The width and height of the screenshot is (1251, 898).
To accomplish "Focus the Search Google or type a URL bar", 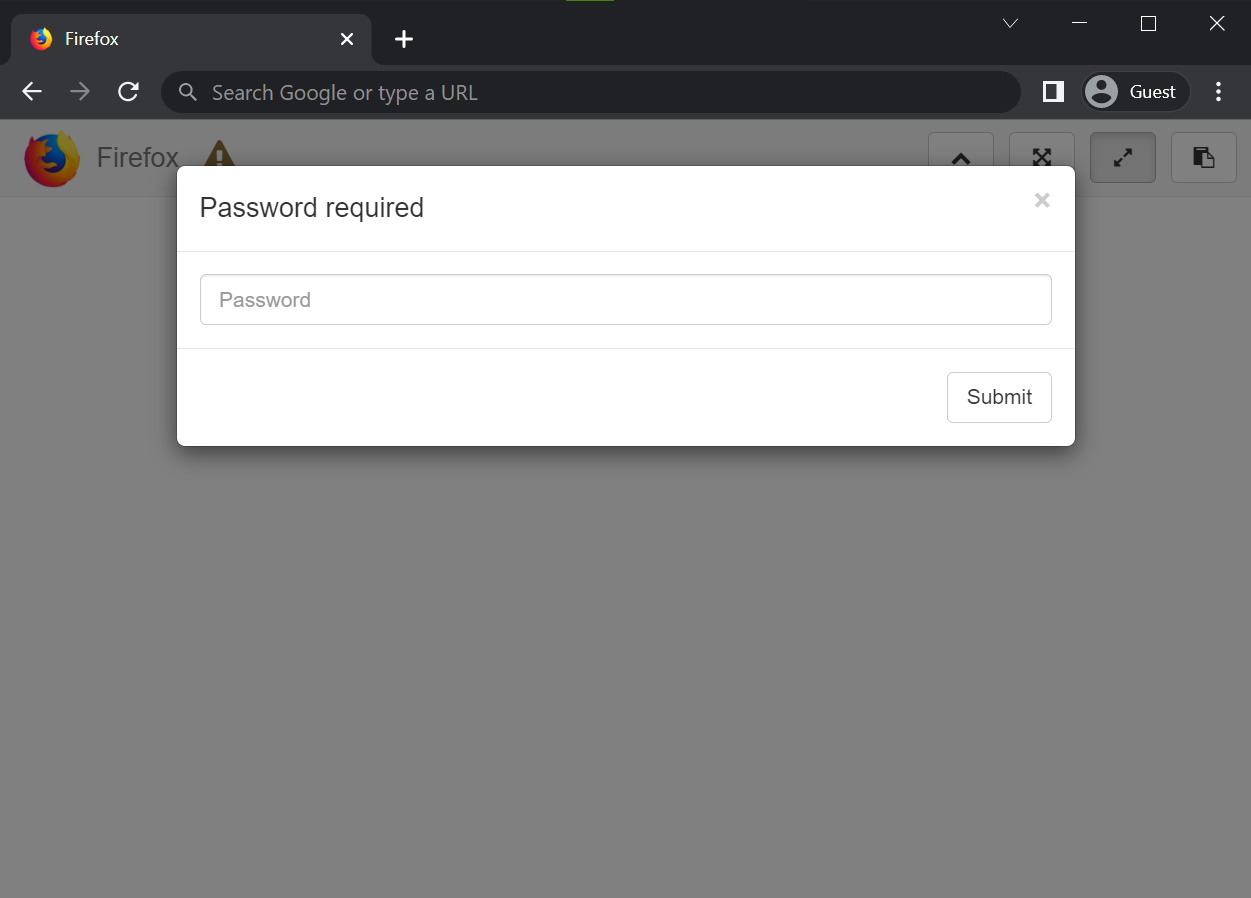I will click(590, 92).
